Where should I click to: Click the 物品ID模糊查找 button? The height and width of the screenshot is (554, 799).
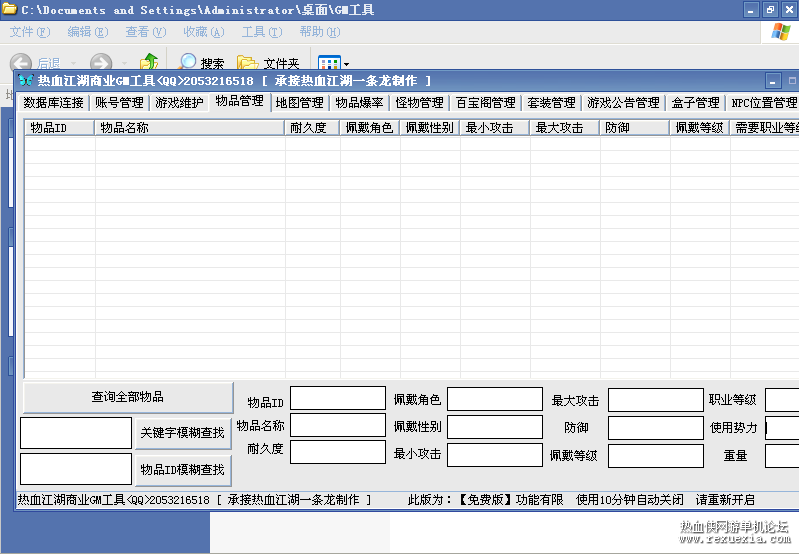pyautogui.click(x=182, y=469)
